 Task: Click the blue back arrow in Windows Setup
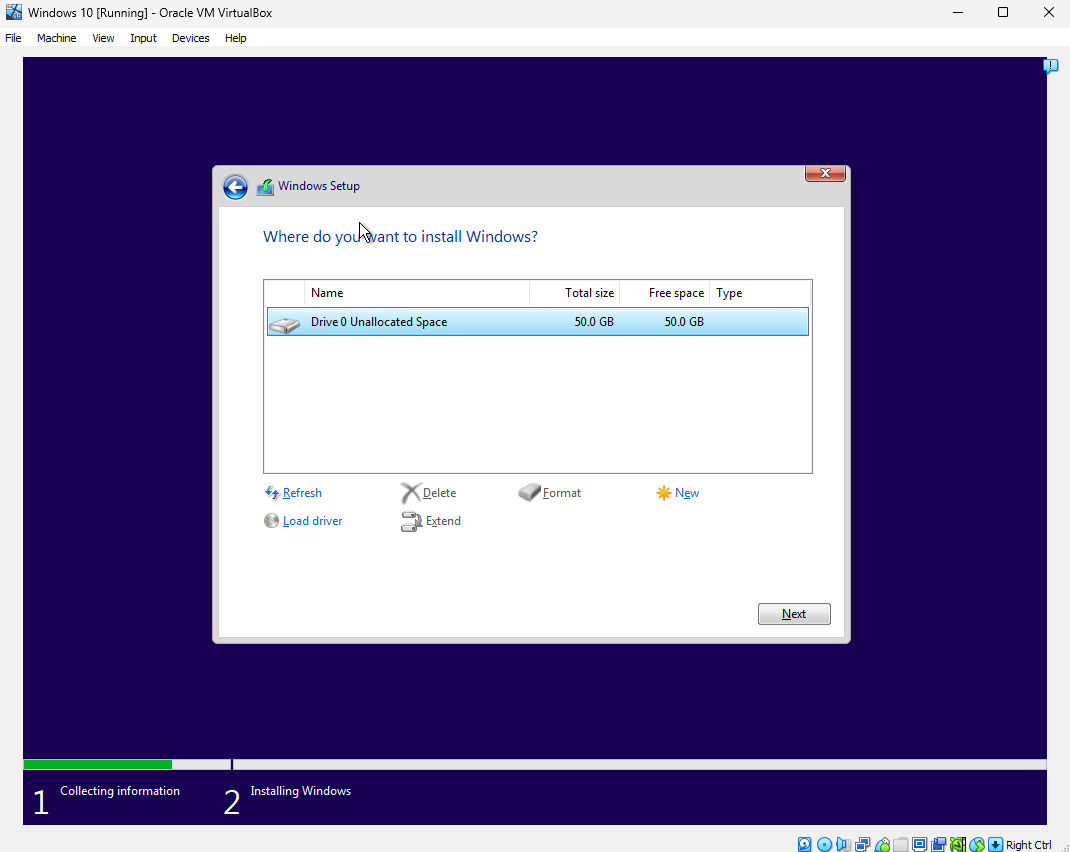235,187
